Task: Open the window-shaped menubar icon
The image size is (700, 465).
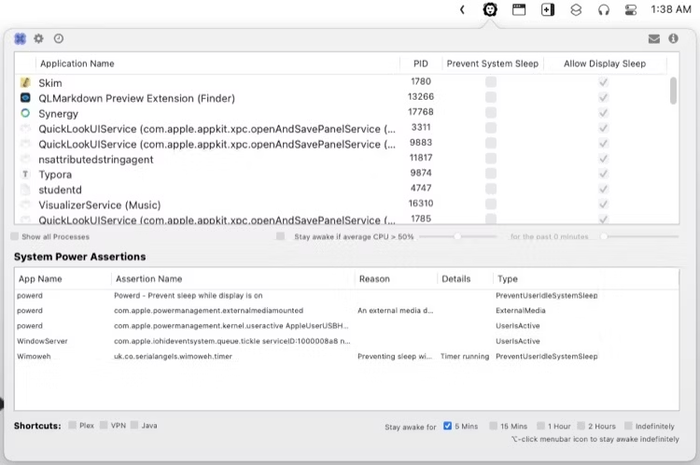Action: pyautogui.click(x=519, y=9)
